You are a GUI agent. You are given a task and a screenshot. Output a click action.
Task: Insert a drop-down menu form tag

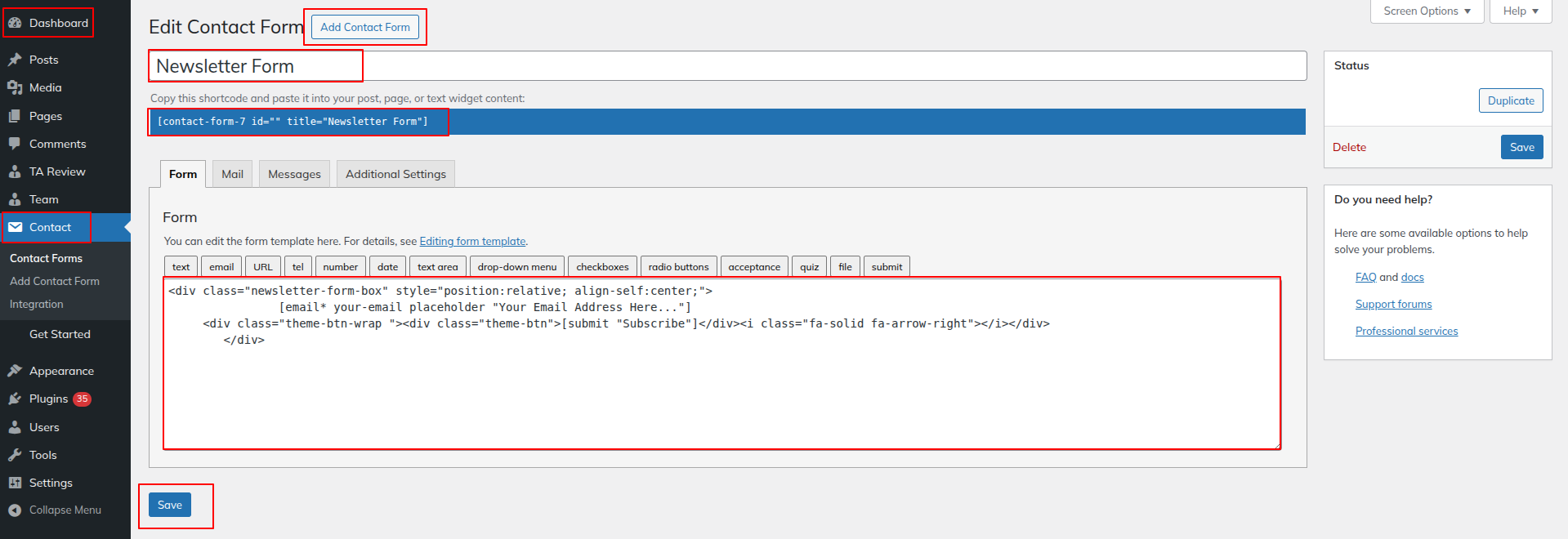point(516,267)
